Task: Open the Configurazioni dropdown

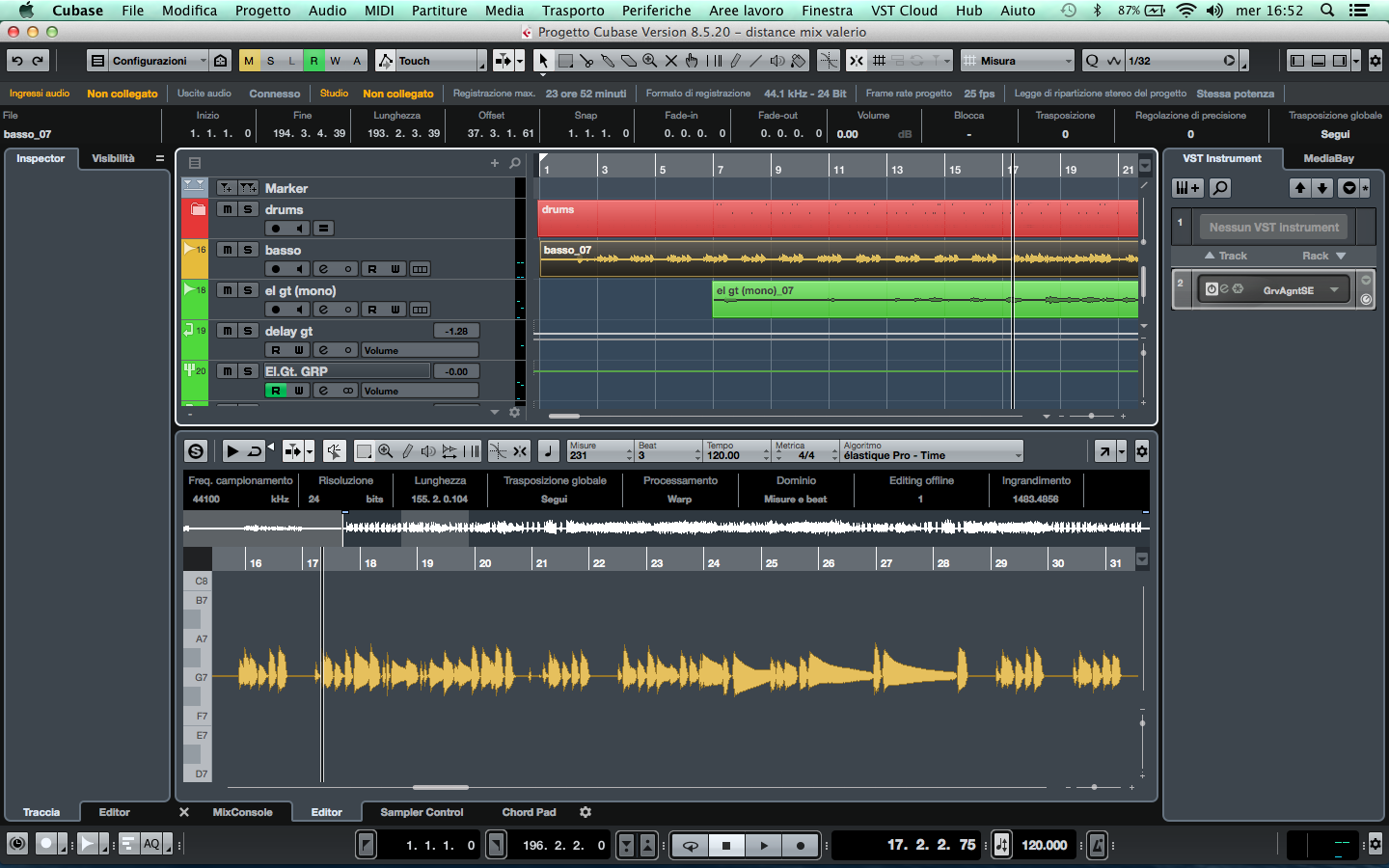Action: (149, 61)
